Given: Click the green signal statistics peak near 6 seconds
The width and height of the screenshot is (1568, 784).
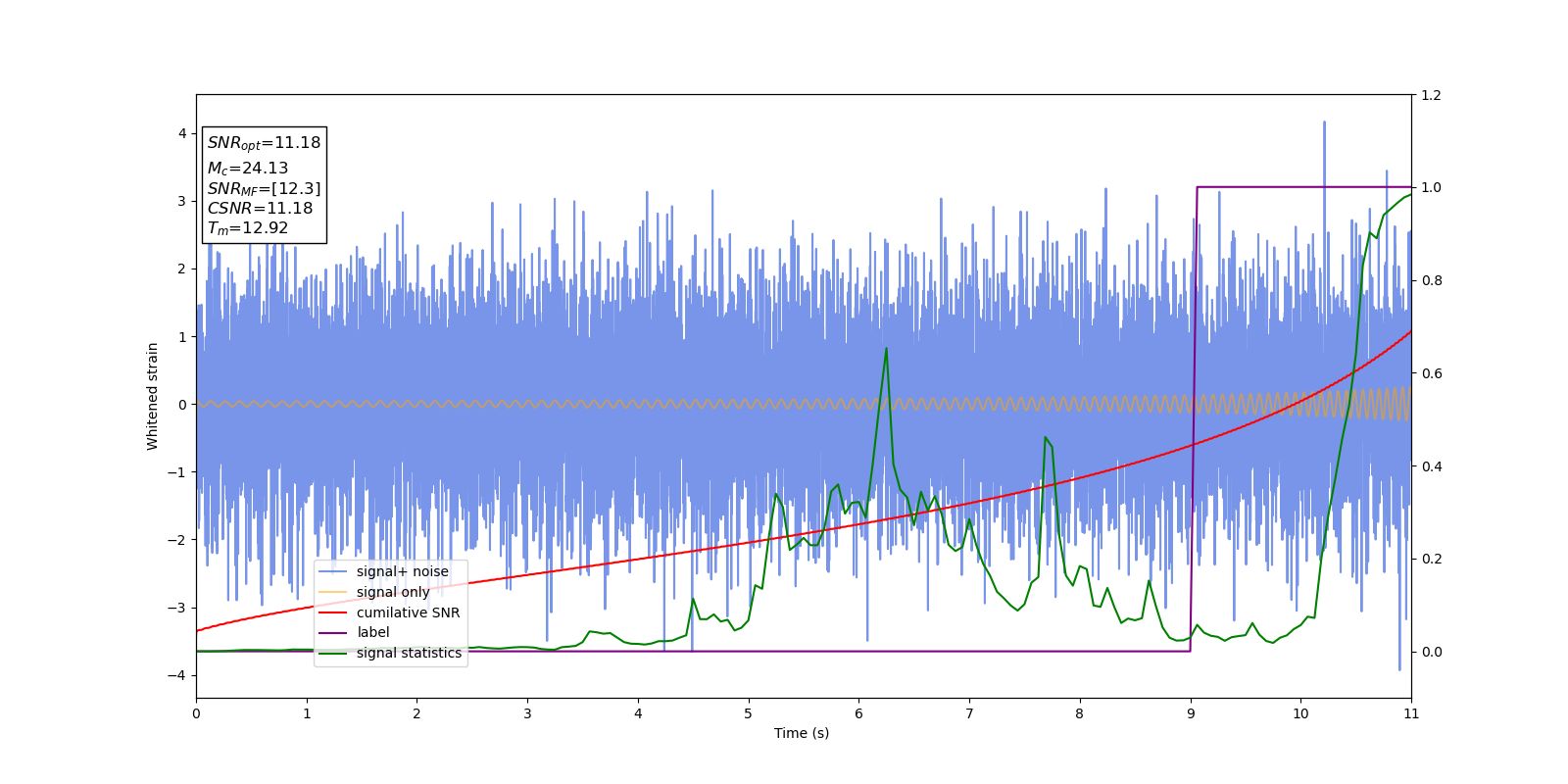Looking at the screenshot, I should [x=886, y=350].
